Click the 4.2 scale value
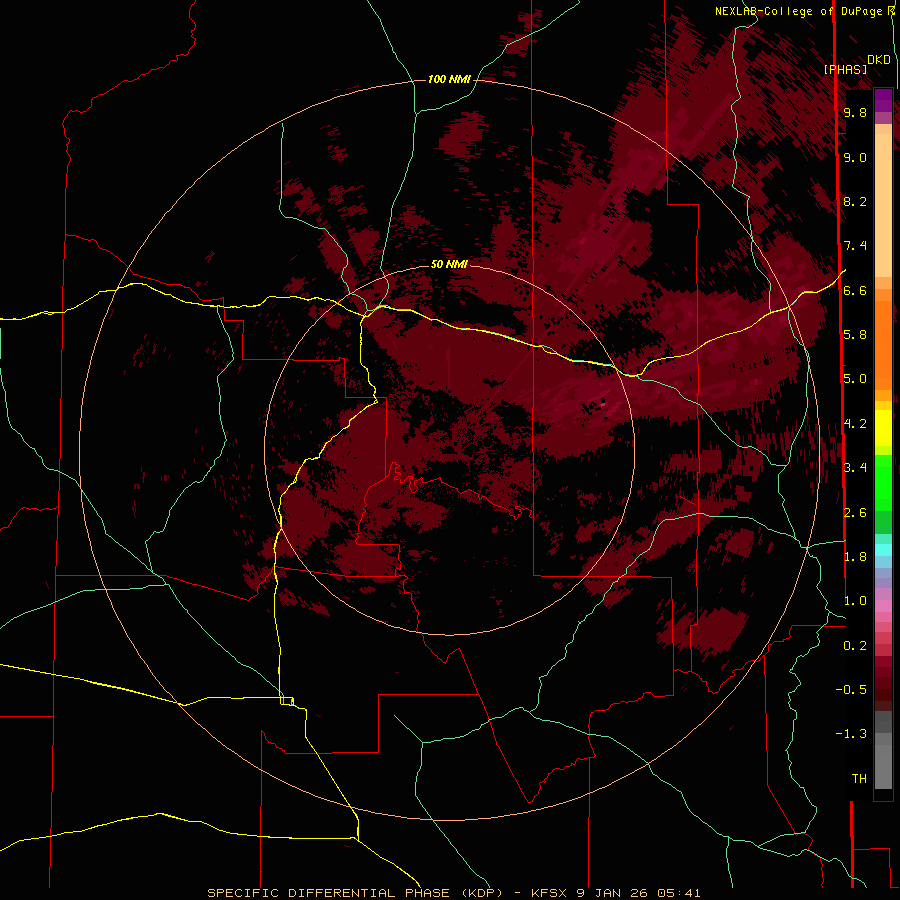The image size is (900, 900). (x=855, y=424)
